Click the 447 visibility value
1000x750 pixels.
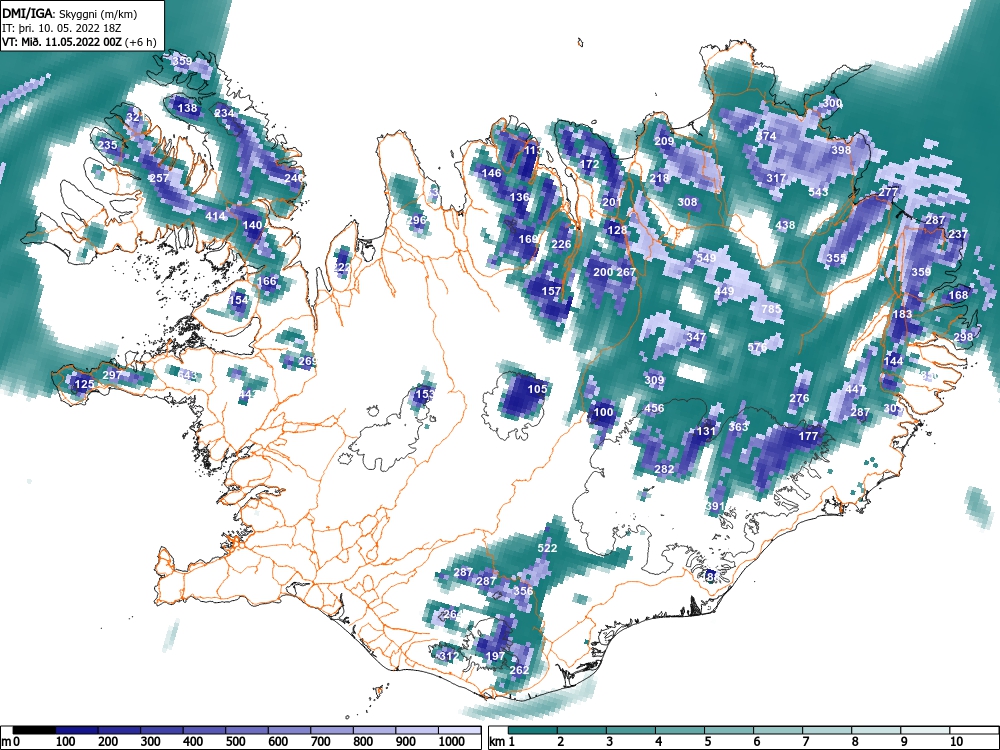tap(855, 389)
